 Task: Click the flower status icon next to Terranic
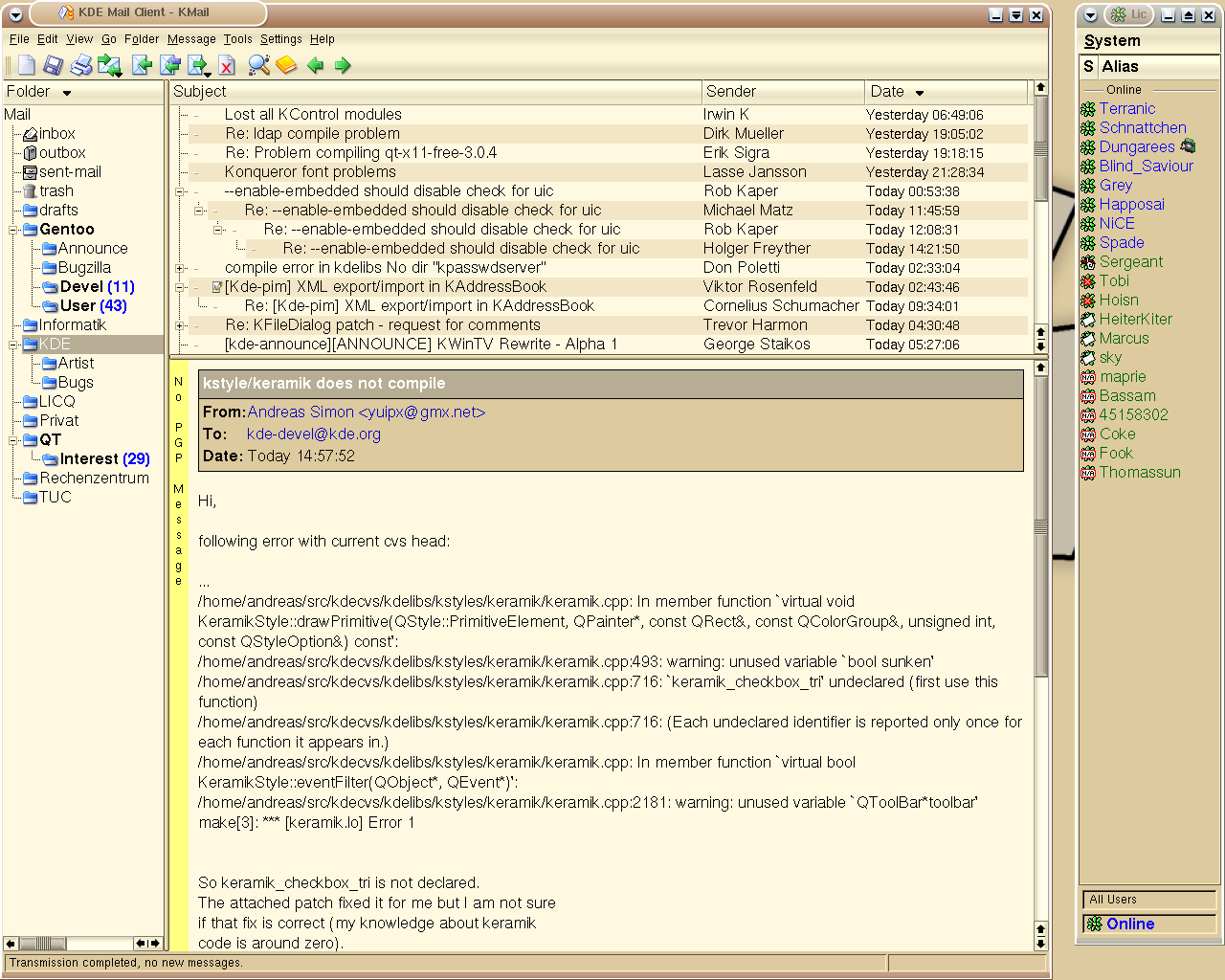1088,109
